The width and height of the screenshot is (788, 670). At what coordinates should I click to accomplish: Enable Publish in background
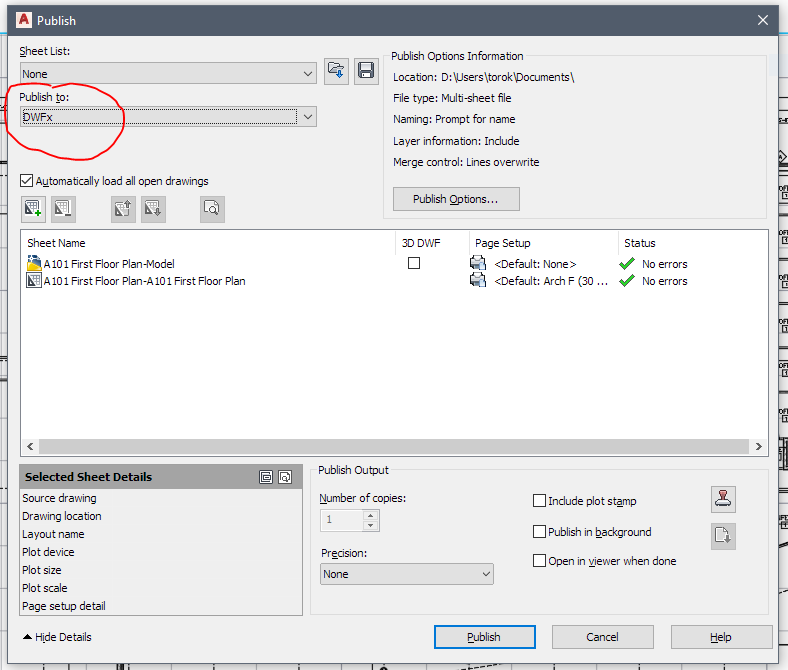539,532
